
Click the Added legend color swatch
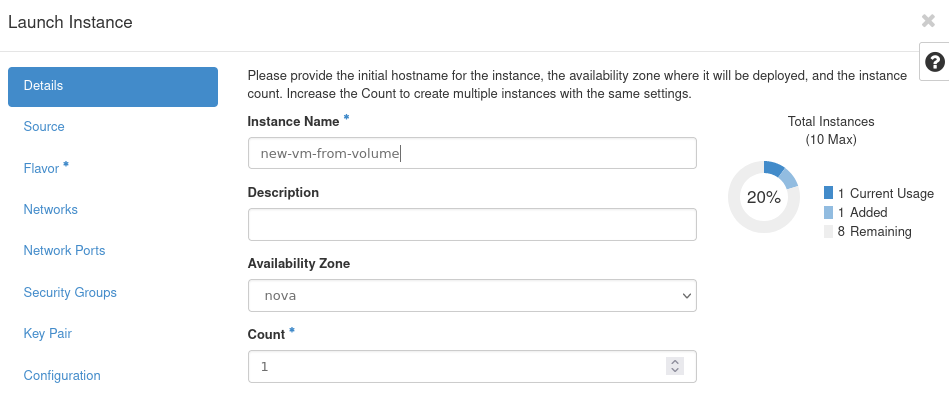click(x=829, y=212)
